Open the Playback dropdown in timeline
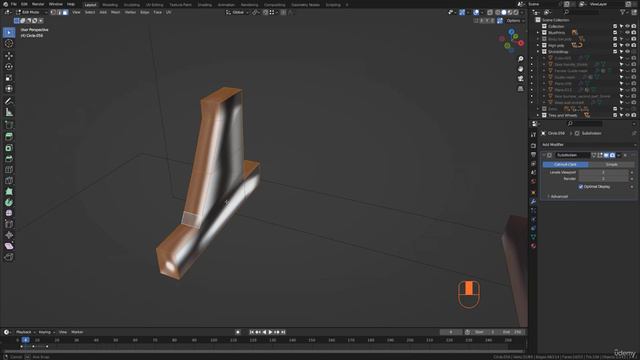Screen dimensions: 640x360 pos(25,332)
